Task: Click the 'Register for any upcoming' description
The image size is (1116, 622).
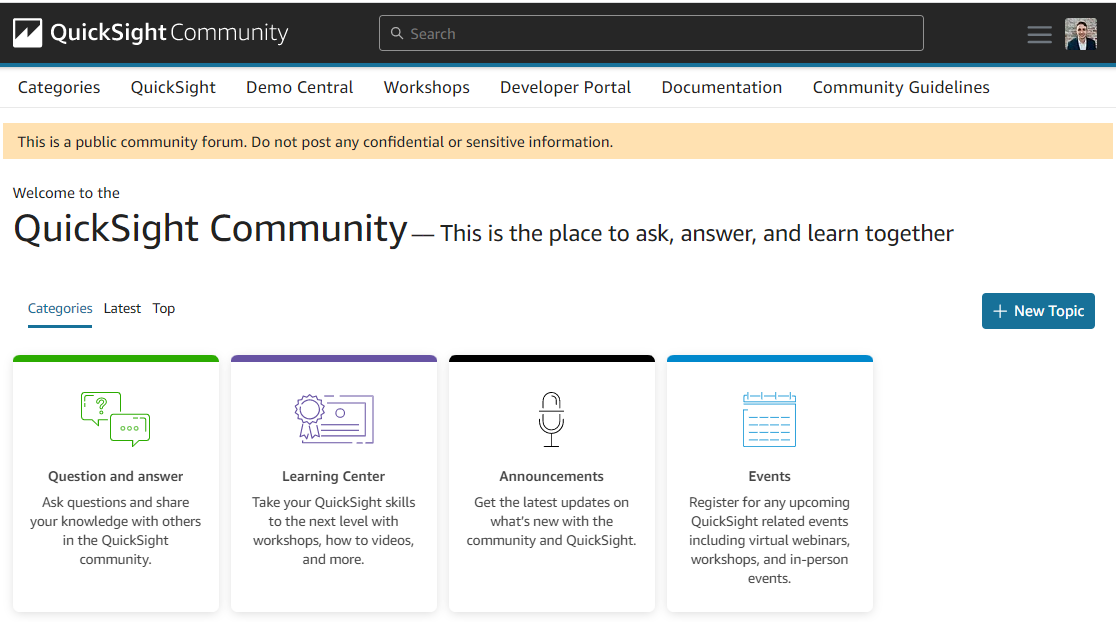Action: [x=769, y=540]
